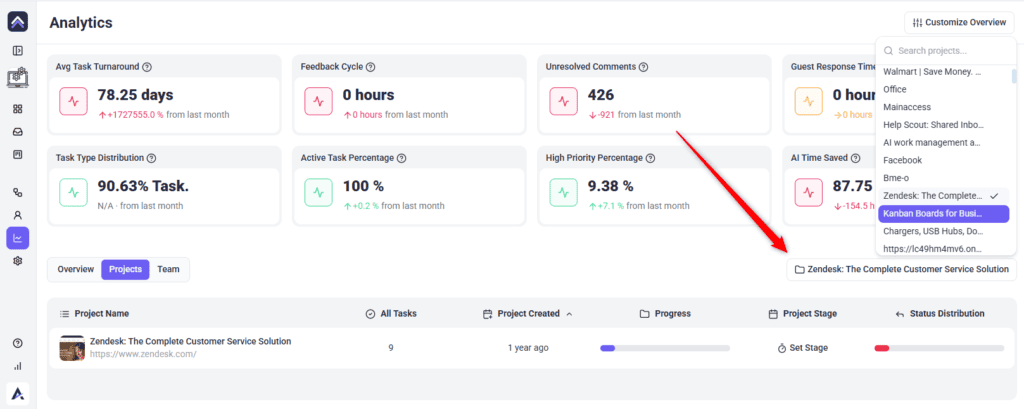Click the workspace logo at the sidebar bottom
Screen dimensions: 1024x409
pyautogui.click(x=18, y=393)
